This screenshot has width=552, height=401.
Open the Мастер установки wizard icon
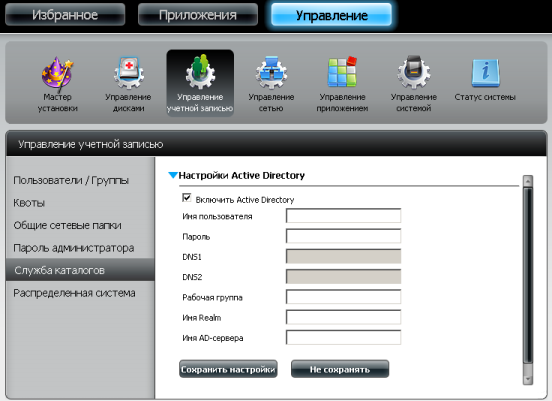[x=57, y=74]
